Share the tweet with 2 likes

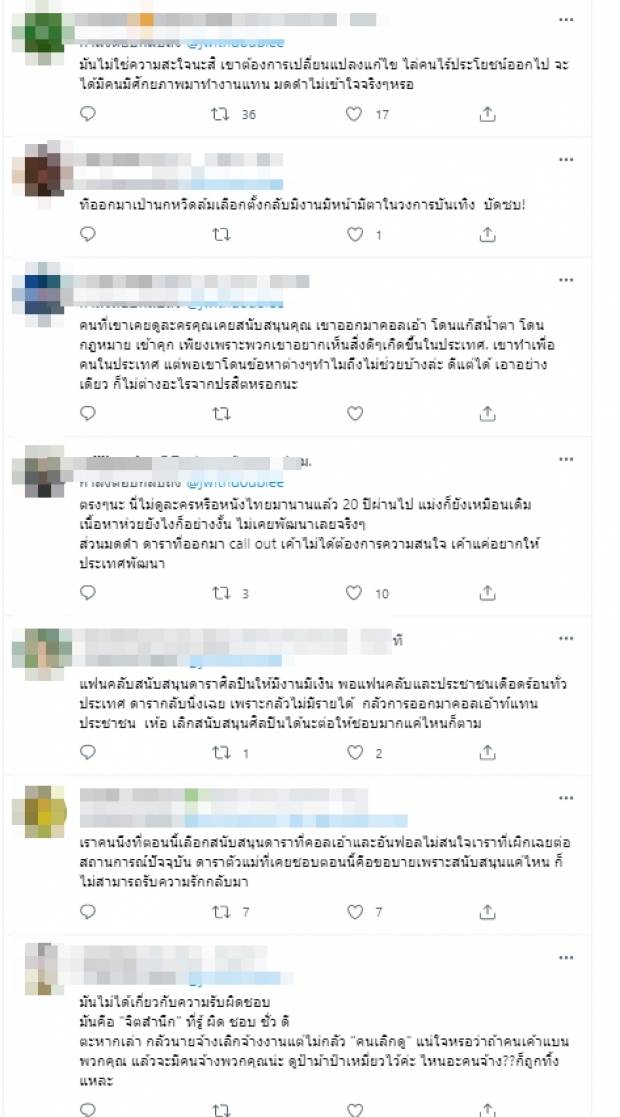pyautogui.click(x=487, y=752)
